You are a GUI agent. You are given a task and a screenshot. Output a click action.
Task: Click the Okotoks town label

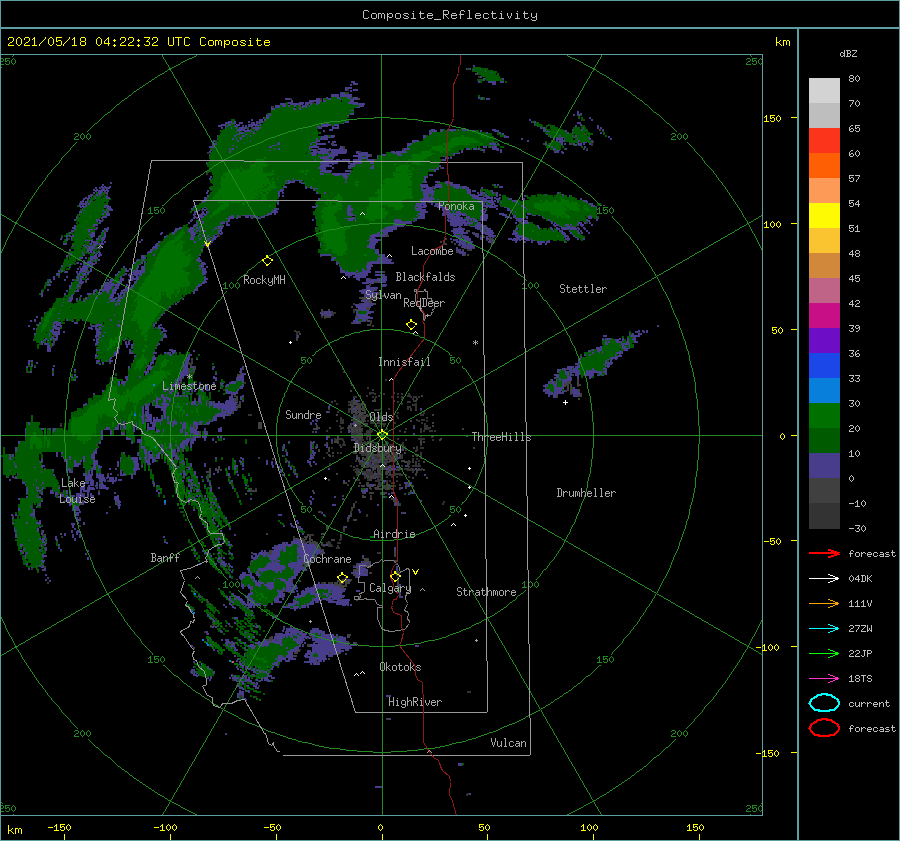tap(400, 667)
